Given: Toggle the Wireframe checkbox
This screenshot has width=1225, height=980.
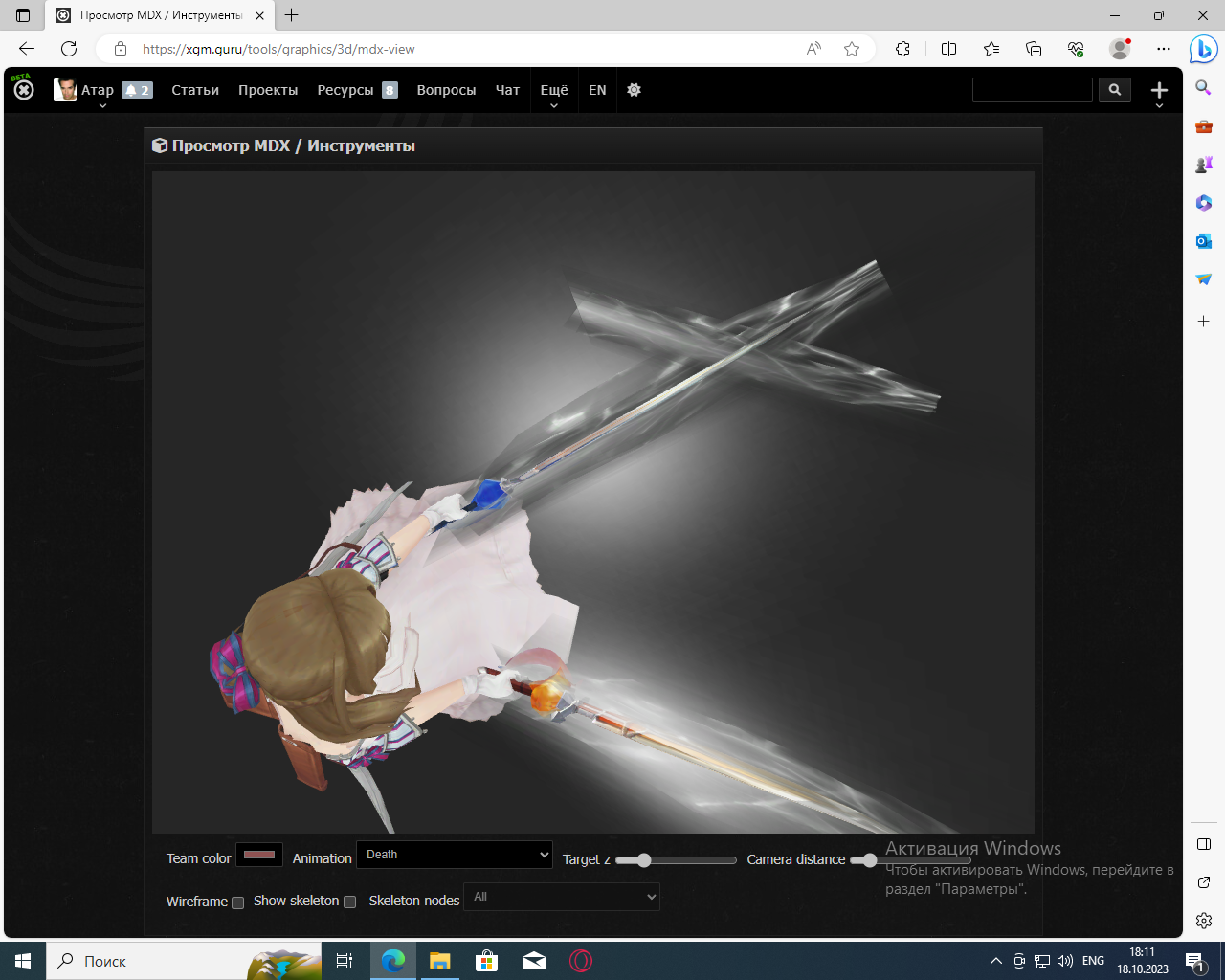Looking at the screenshot, I should coord(238,902).
